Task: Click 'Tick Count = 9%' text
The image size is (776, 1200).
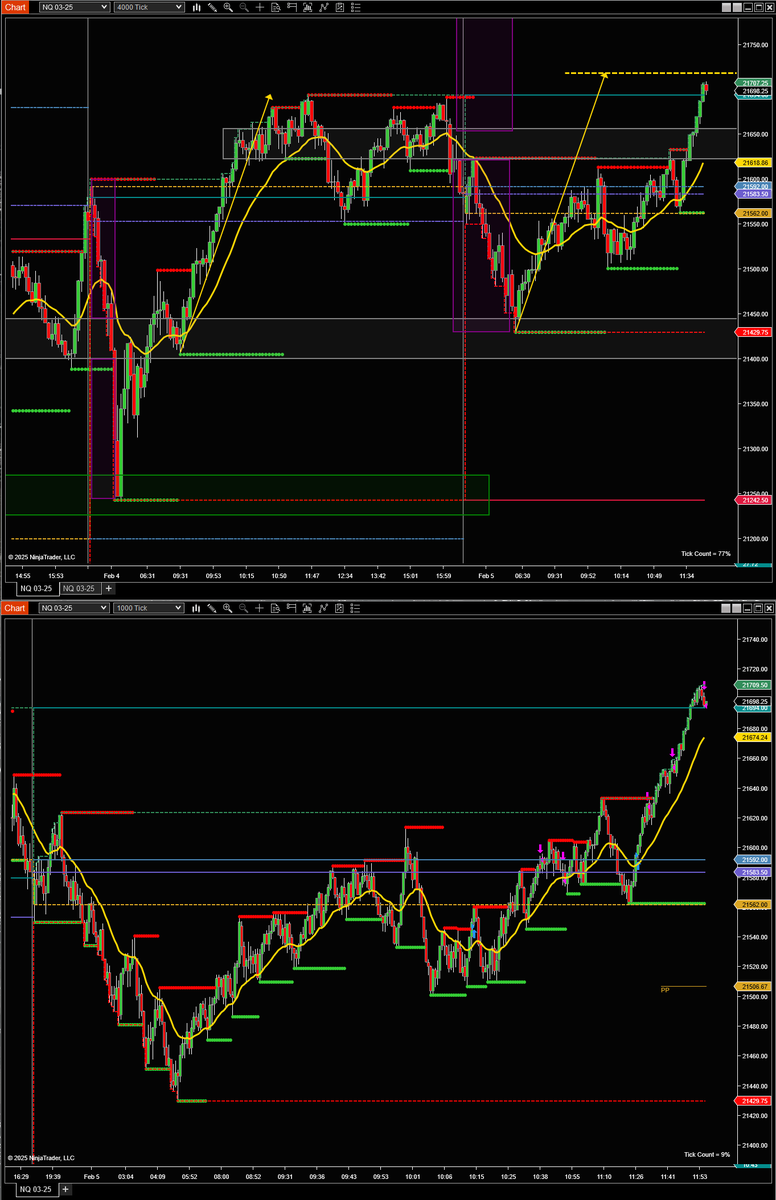Action: (x=708, y=1154)
